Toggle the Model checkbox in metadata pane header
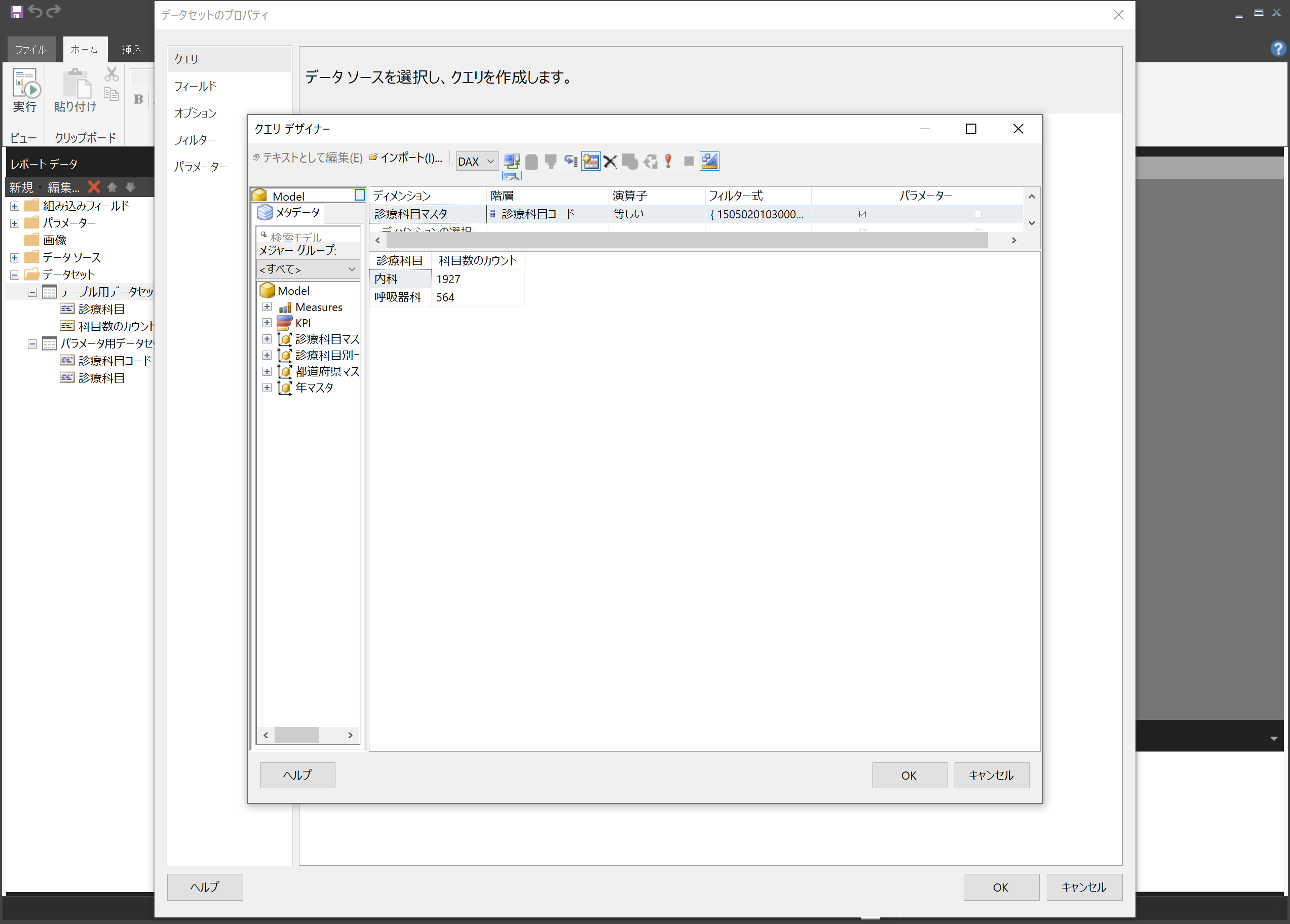Viewport: 1290px width, 924px height. tap(360, 195)
